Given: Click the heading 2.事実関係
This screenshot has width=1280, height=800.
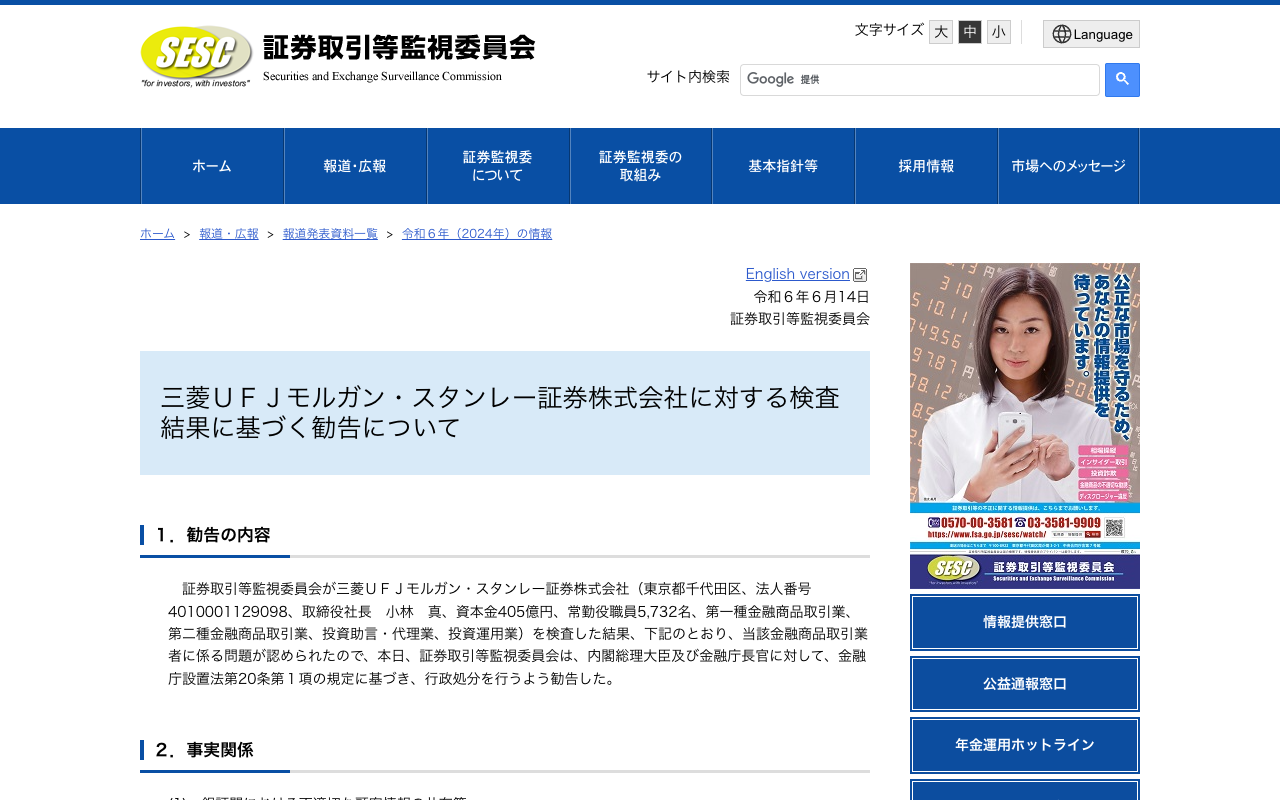Looking at the screenshot, I should pyautogui.click(x=204, y=750).
